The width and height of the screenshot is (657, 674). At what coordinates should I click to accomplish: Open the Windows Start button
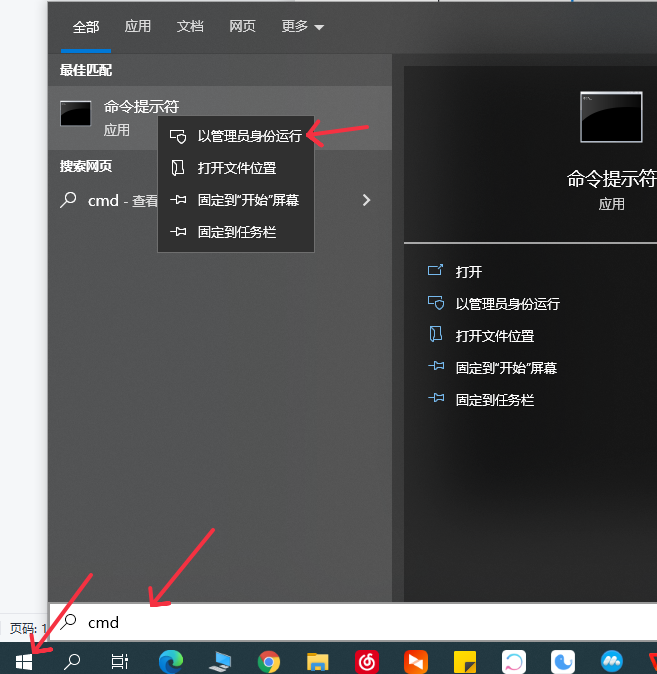(24, 662)
